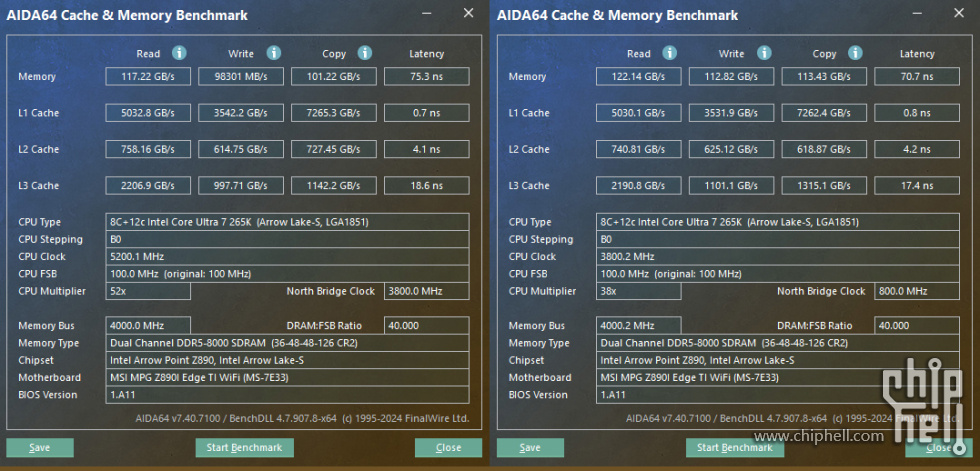Select Memory write value 112.82 GB/s
The image size is (980, 471).
coord(731,77)
